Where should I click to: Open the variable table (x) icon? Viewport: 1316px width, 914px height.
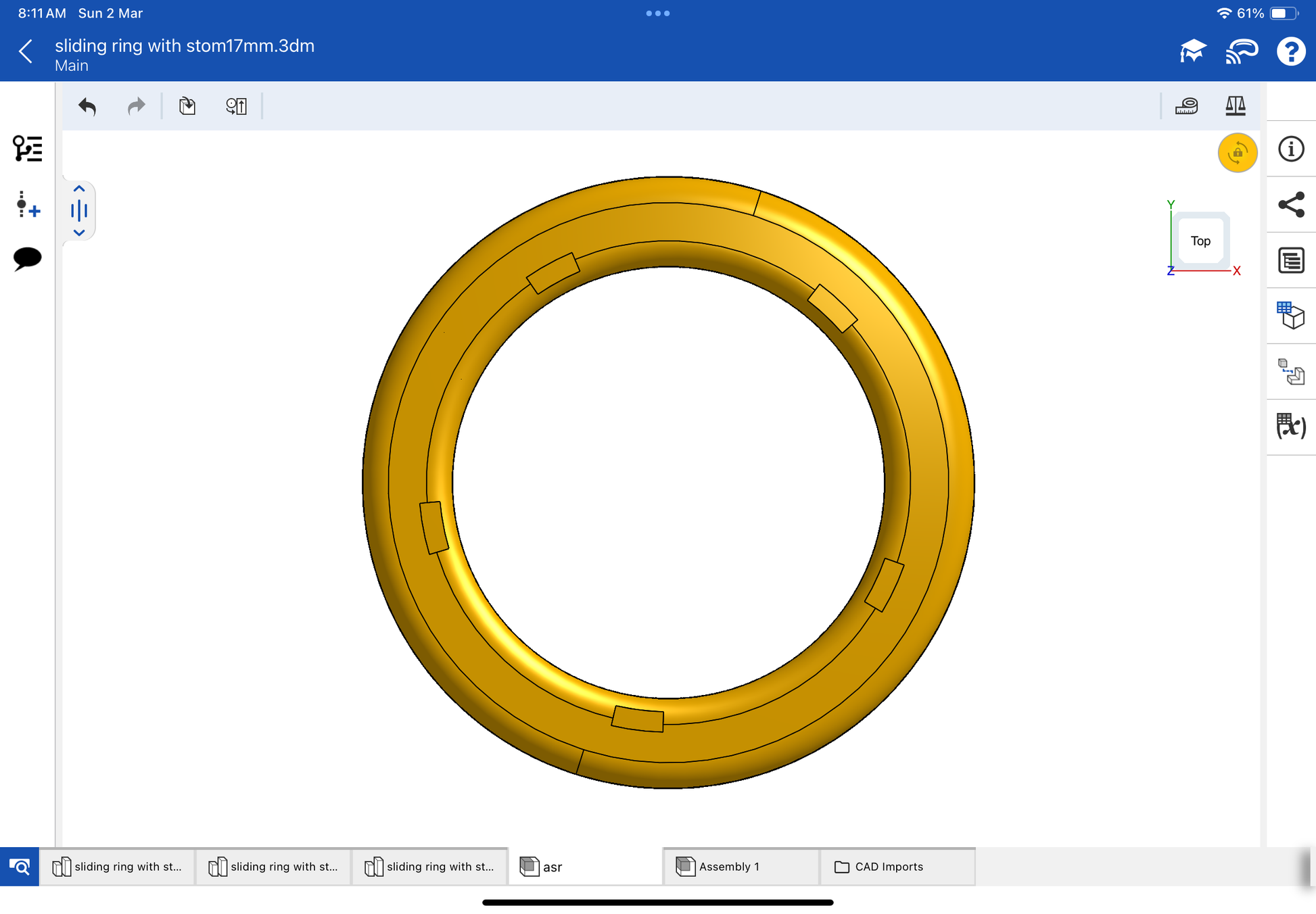click(x=1290, y=427)
